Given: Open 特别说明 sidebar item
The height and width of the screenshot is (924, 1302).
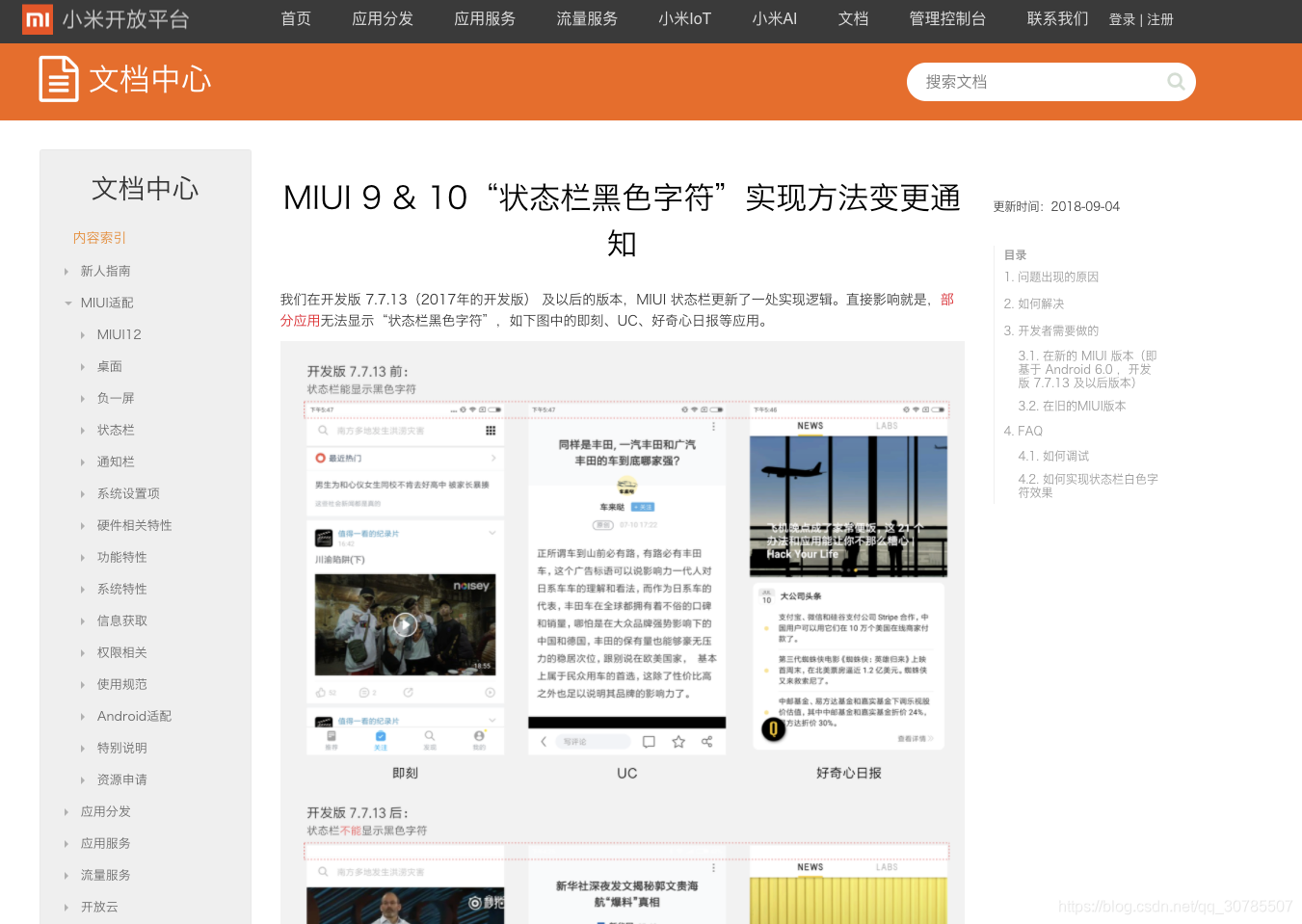Looking at the screenshot, I should pyautogui.click(x=122, y=748).
